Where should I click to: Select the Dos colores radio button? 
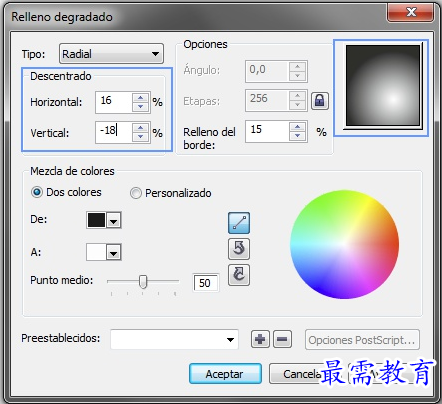click(36, 192)
